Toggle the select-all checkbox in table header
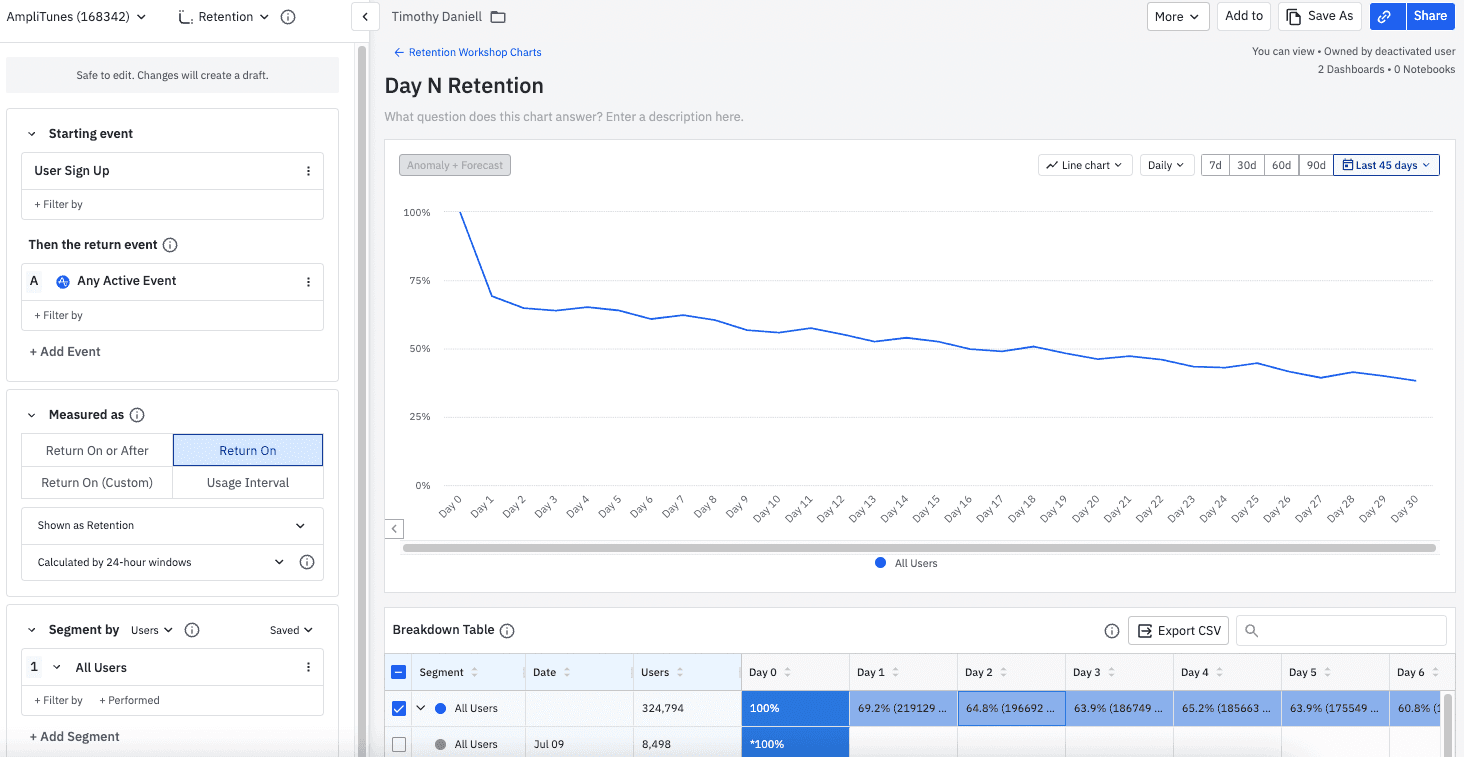This screenshot has width=1464, height=757. [x=399, y=672]
